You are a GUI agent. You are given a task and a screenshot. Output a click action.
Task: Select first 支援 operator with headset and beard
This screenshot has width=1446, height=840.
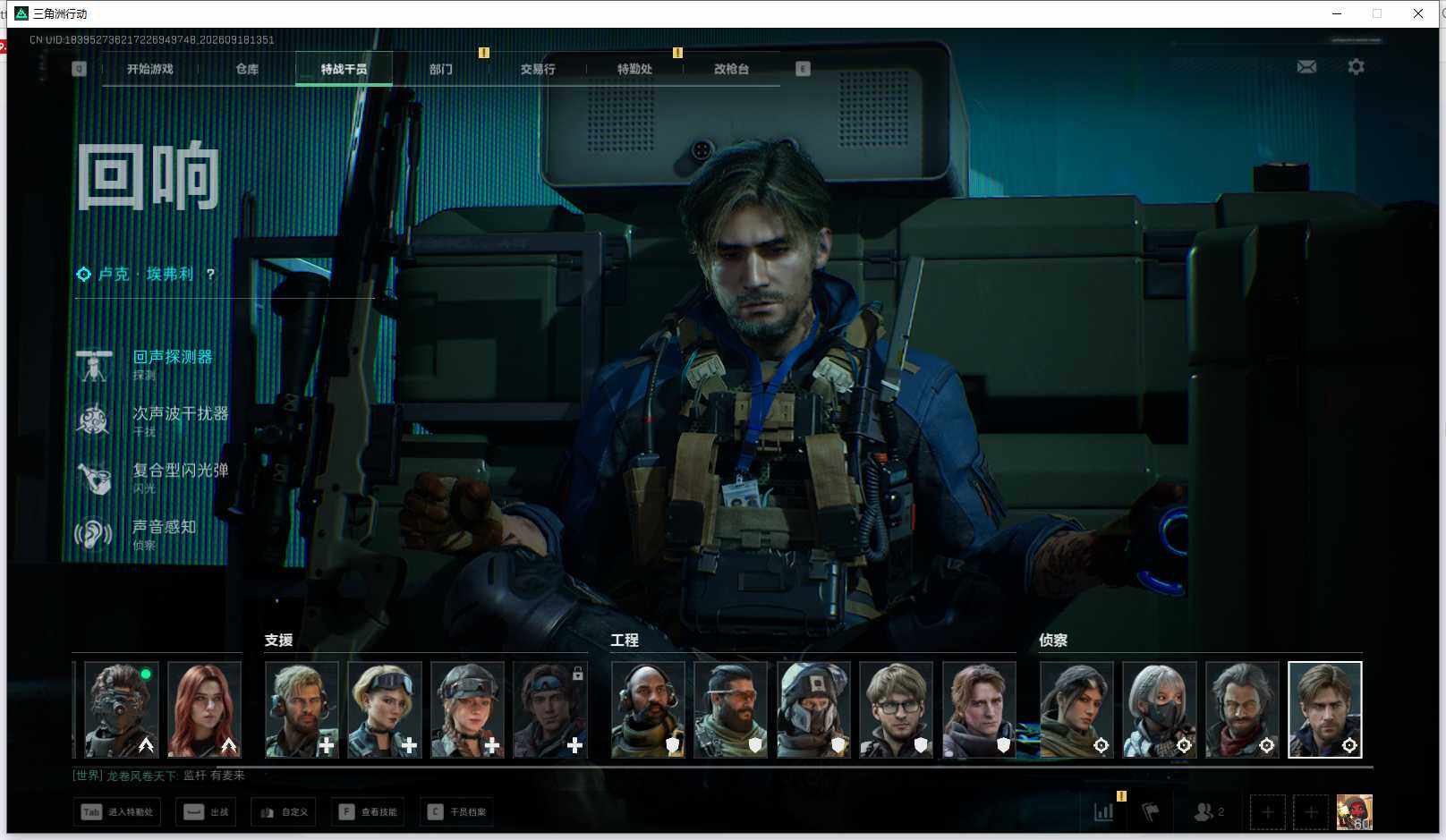(x=302, y=709)
